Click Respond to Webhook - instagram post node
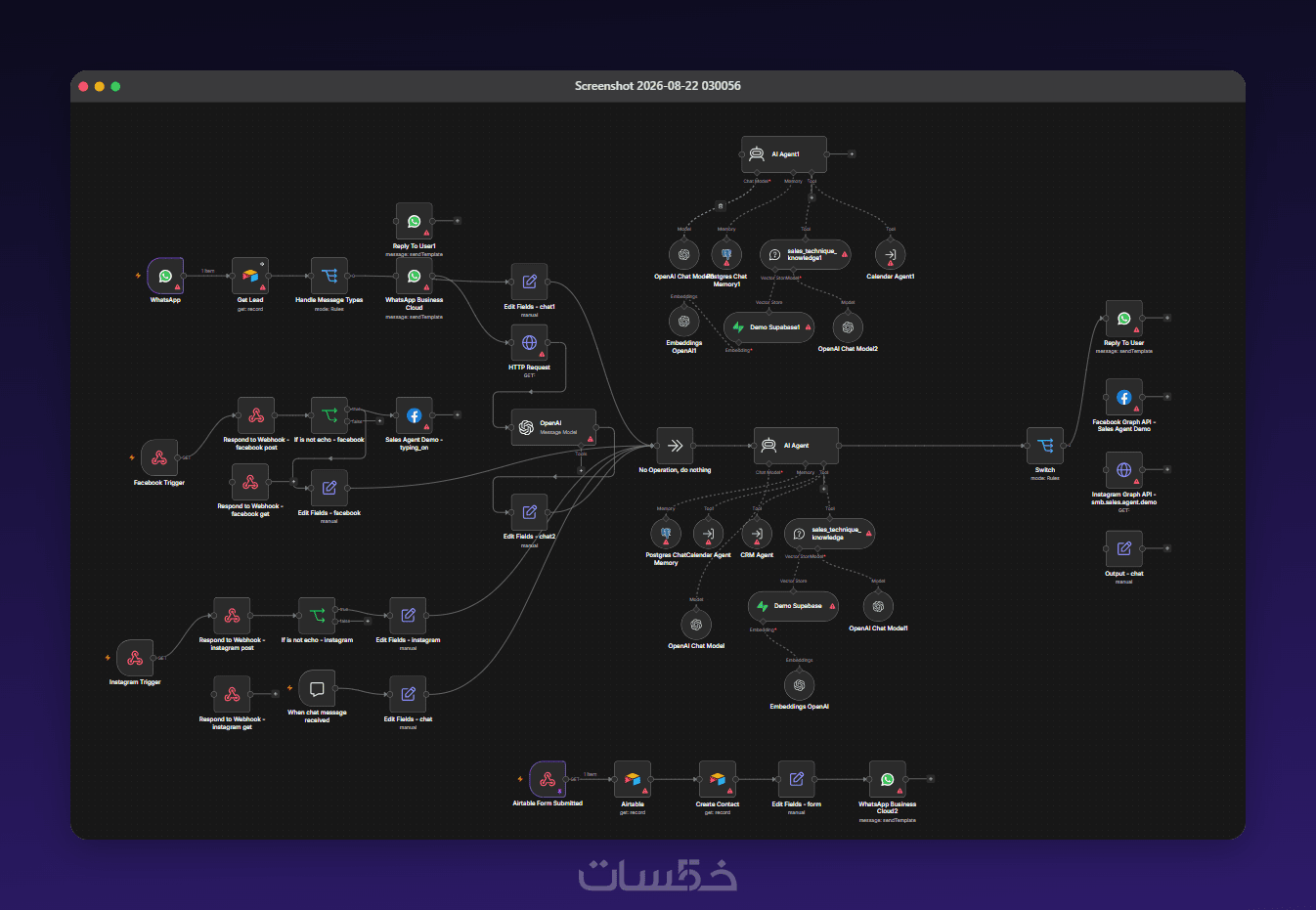The image size is (1316, 910). pos(232,616)
